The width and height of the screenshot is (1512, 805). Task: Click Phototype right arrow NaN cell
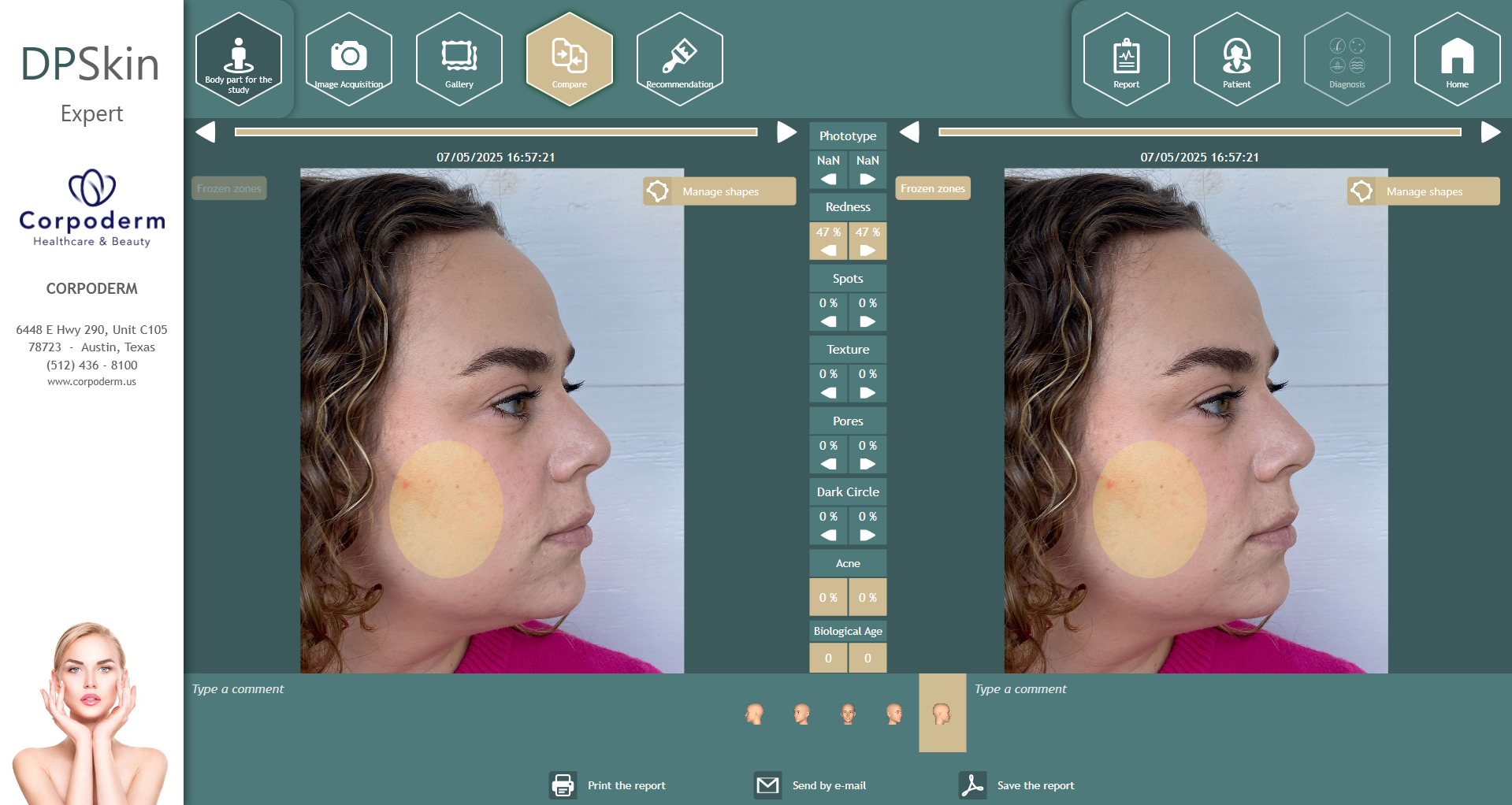coord(867,169)
